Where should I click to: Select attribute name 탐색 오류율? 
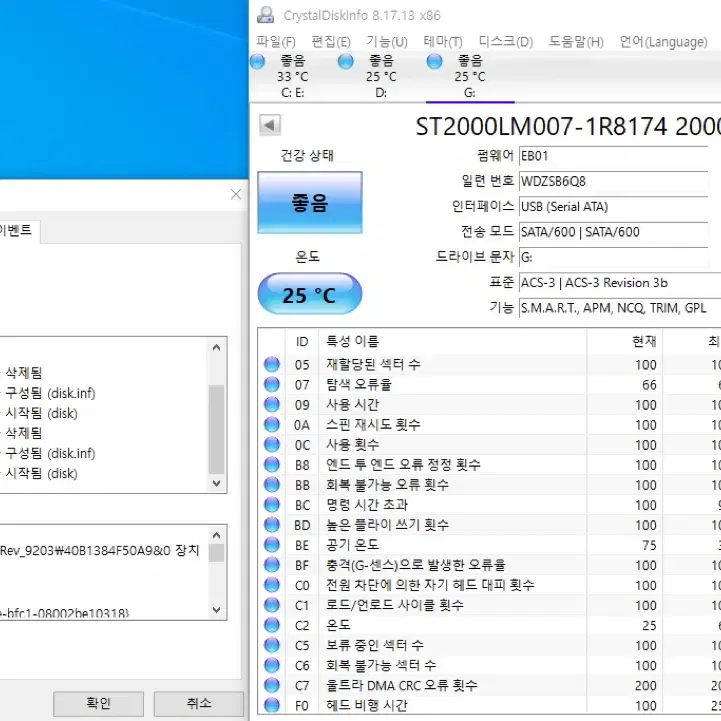click(x=359, y=384)
